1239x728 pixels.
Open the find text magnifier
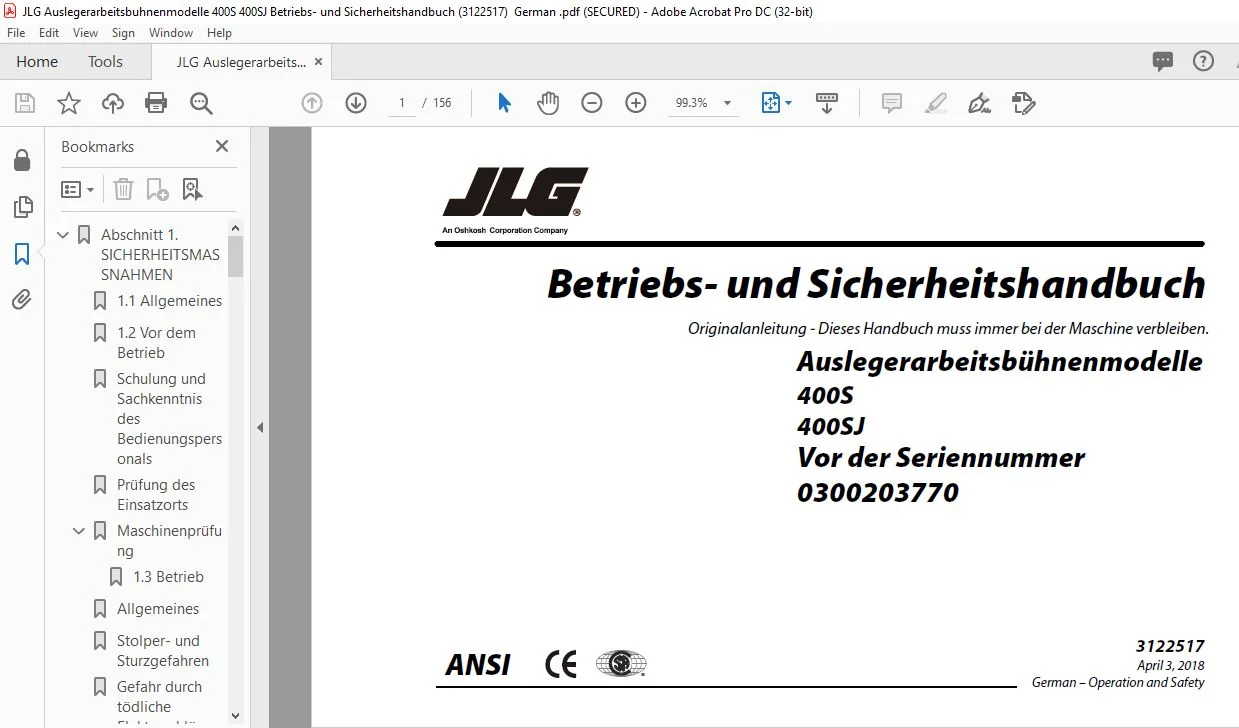tap(201, 103)
